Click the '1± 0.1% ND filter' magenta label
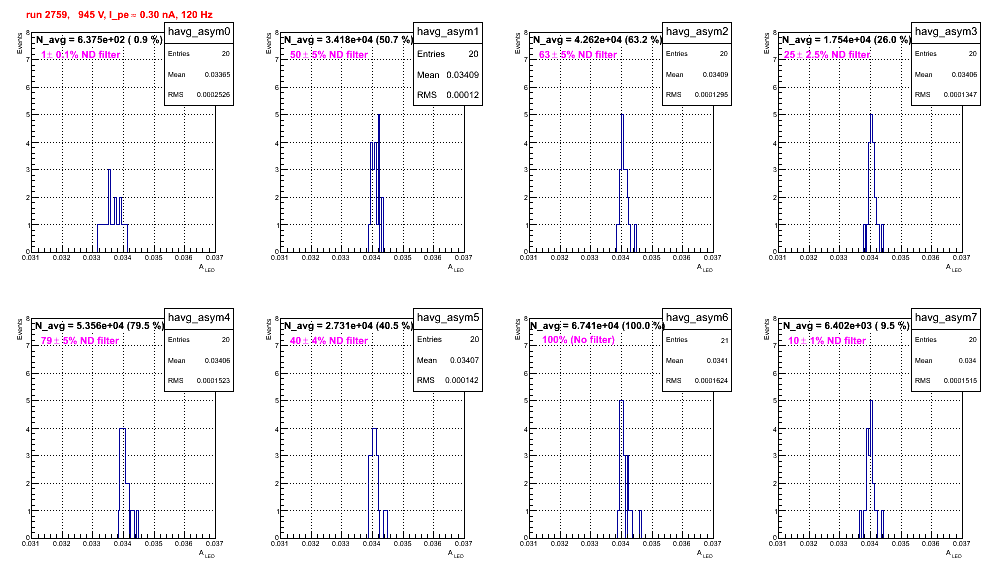The image size is (996, 572). coord(81,55)
